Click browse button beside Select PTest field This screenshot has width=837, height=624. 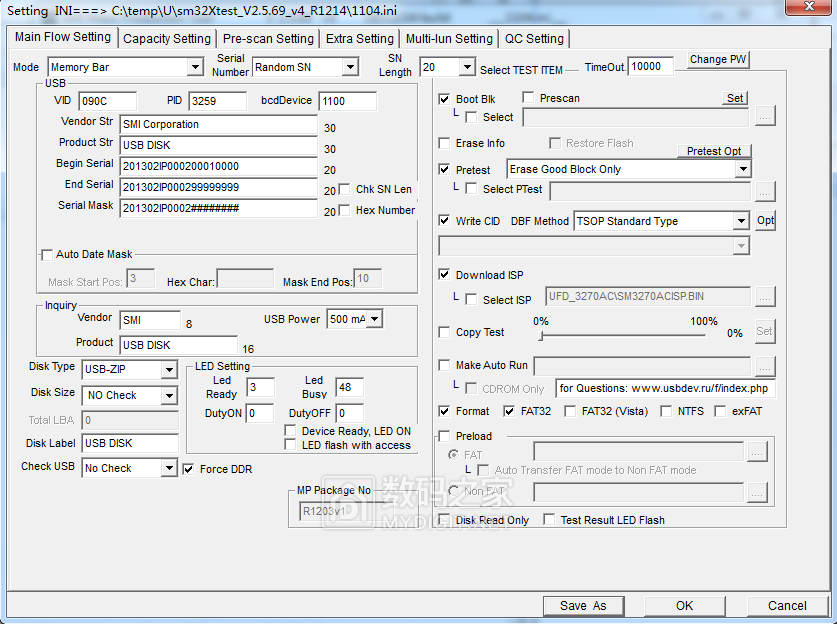(x=764, y=189)
